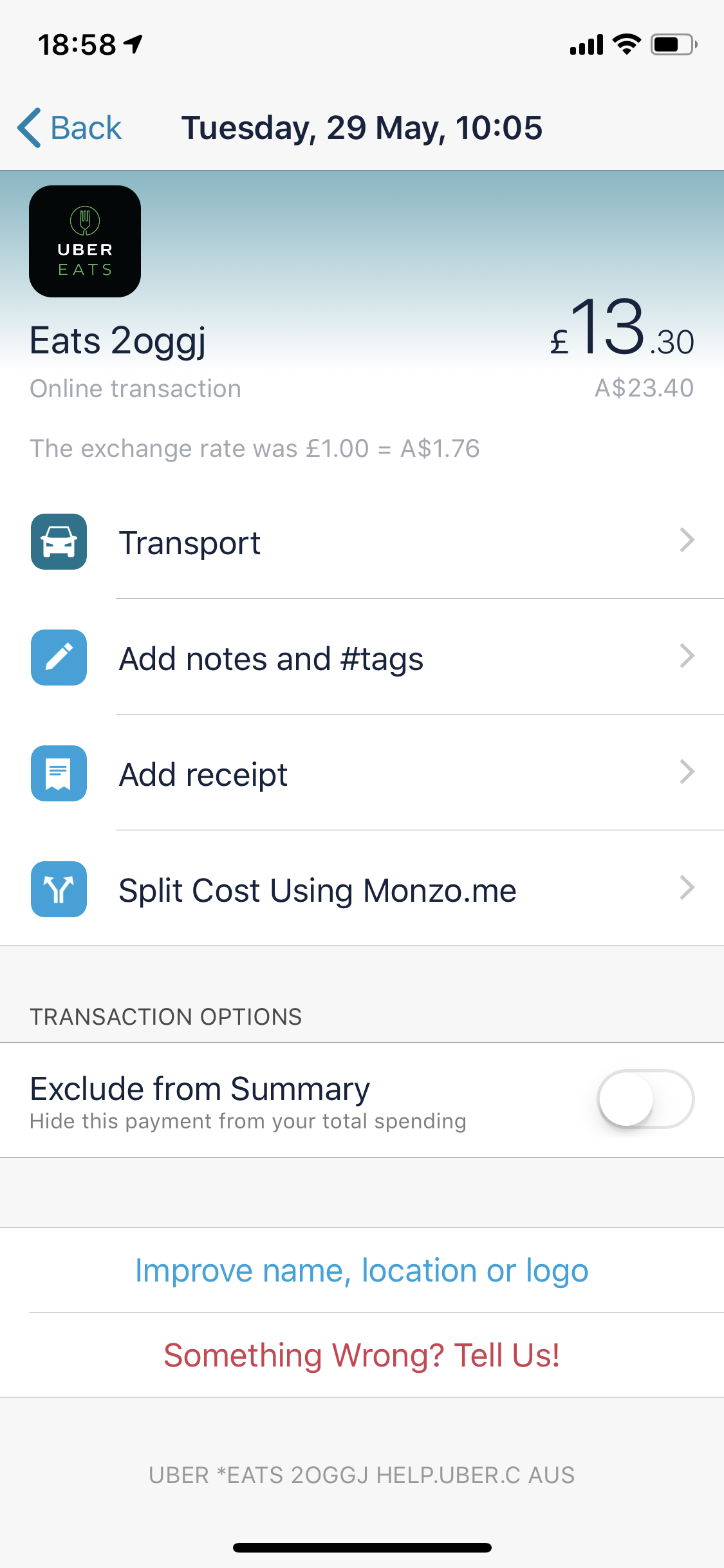Tap the pencil notes icon
724x1568 pixels.
[59, 657]
